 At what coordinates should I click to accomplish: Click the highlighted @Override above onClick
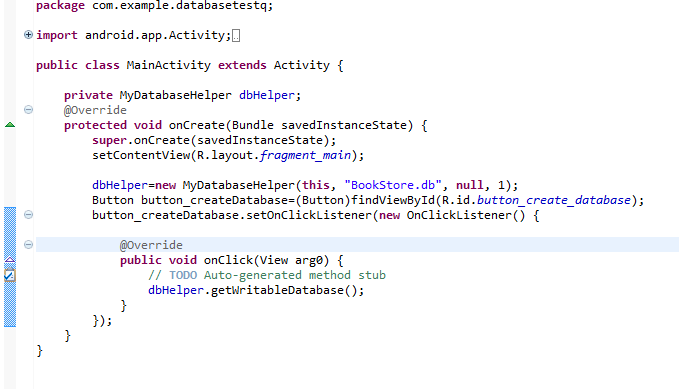point(151,245)
